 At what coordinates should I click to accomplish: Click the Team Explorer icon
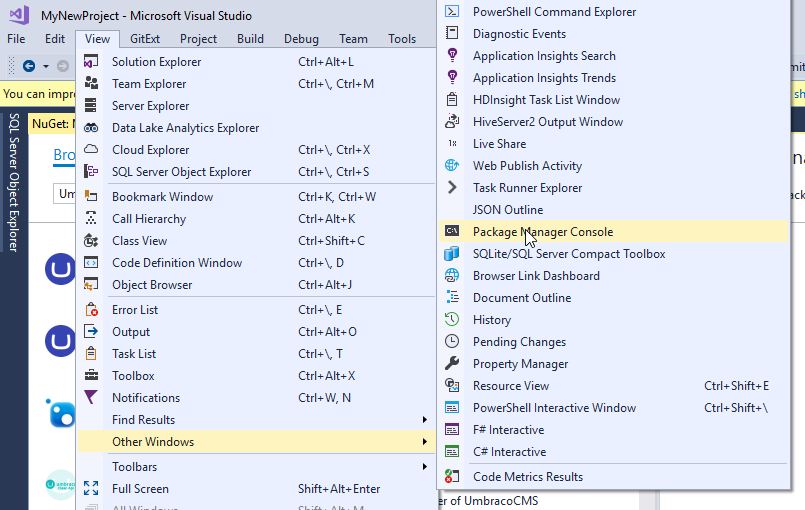pyautogui.click(x=91, y=84)
